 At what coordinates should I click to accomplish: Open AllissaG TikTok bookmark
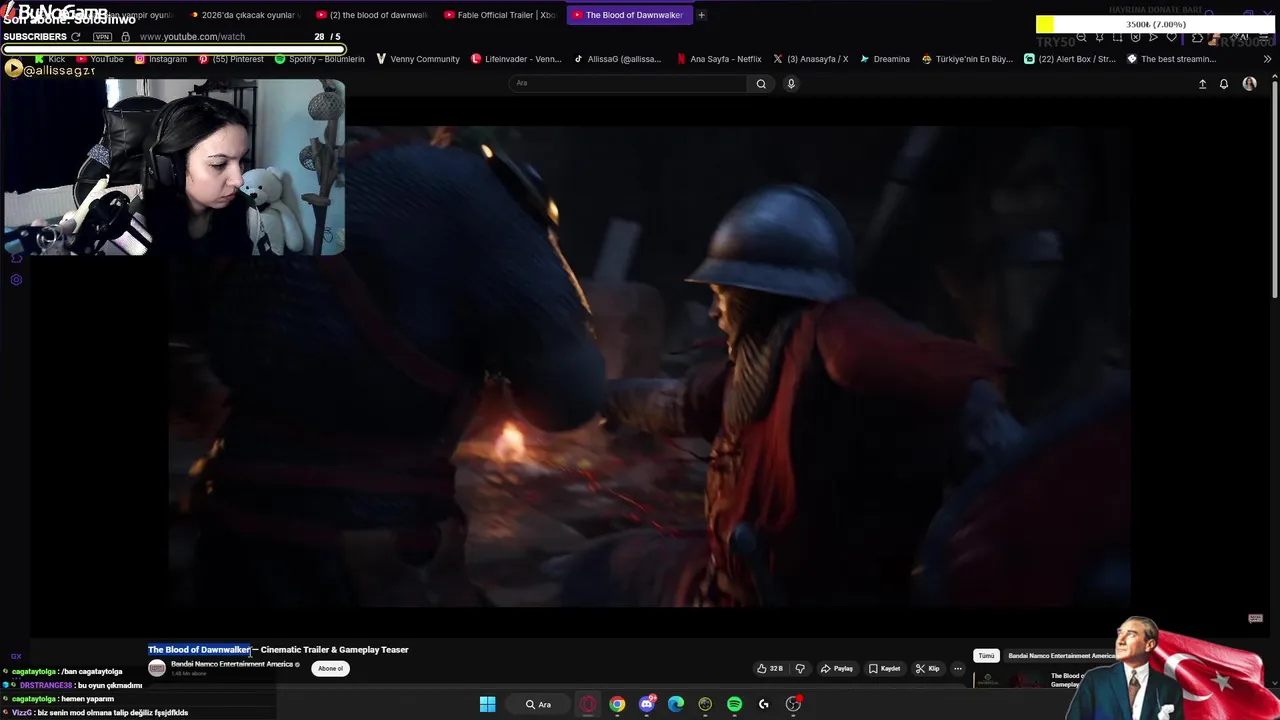click(617, 59)
